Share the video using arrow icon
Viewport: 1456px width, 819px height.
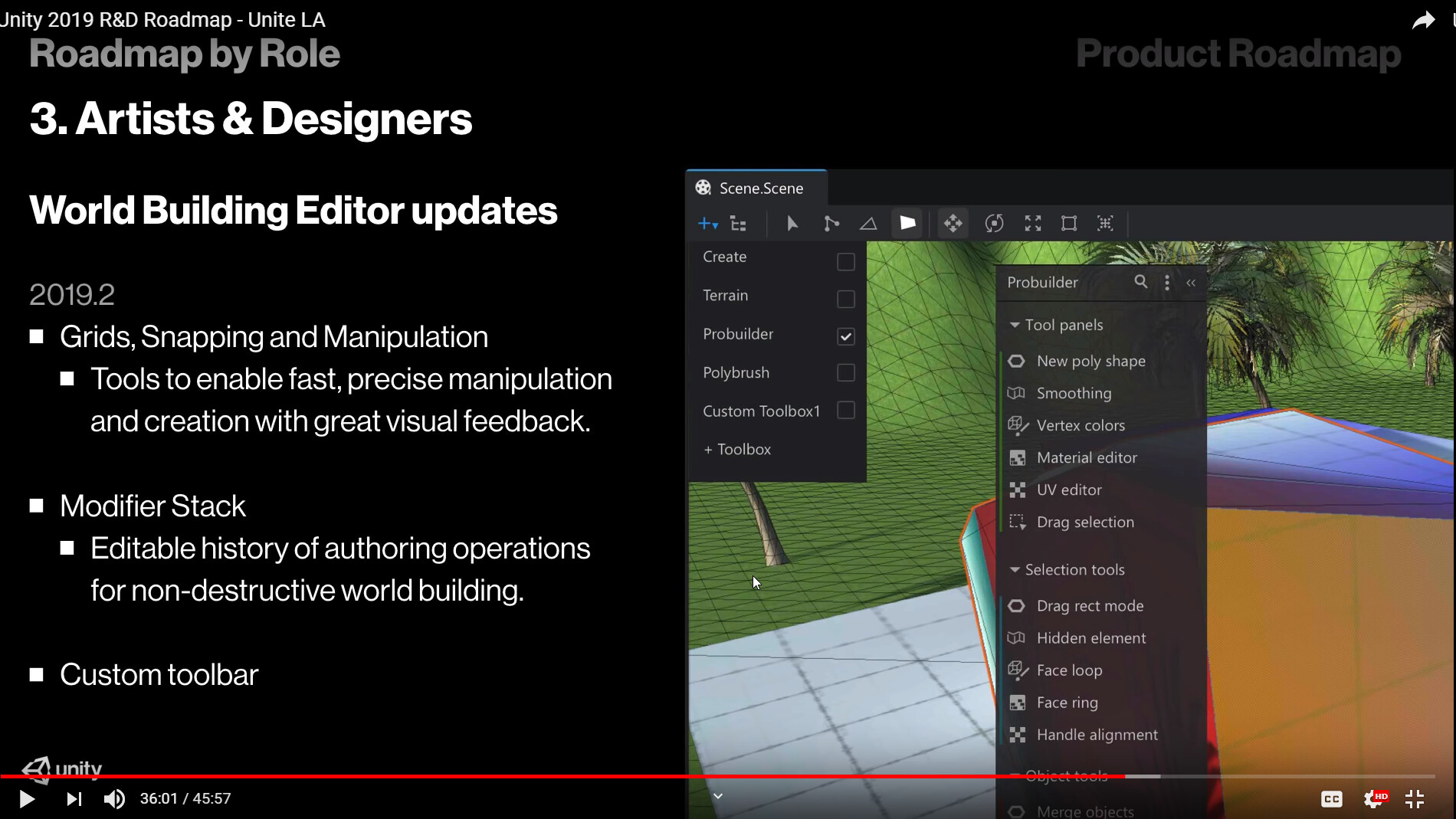(1423, 21)
